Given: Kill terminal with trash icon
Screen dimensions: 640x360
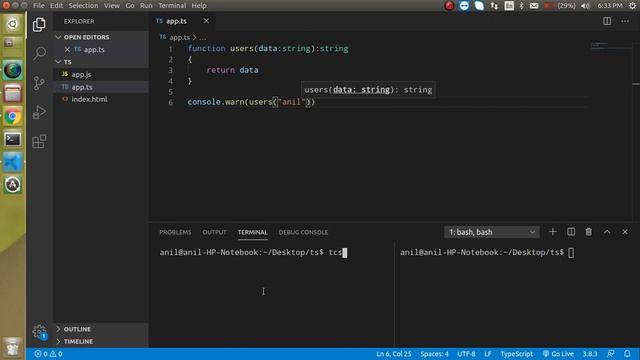Looking at the screenshot, I should [589, 232].
